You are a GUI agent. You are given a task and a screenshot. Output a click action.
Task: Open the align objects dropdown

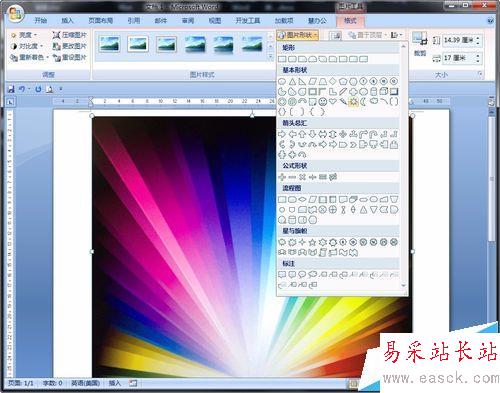tap(396, 35)
